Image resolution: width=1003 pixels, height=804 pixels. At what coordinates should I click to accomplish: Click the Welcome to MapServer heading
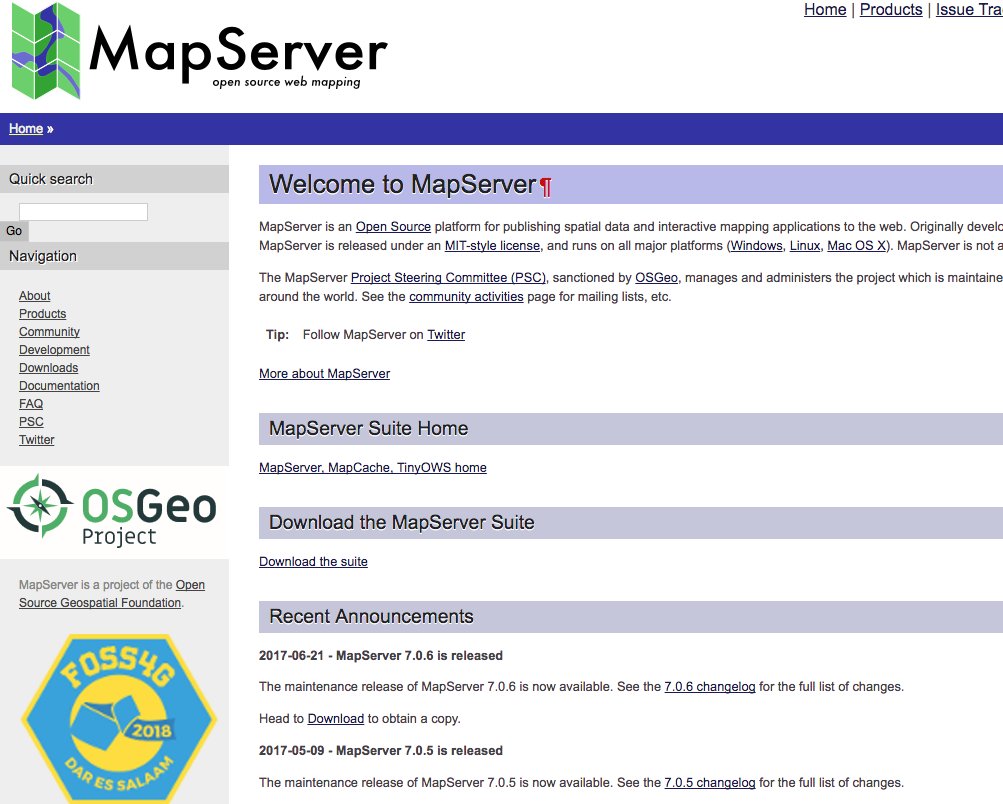coord(402,184)
